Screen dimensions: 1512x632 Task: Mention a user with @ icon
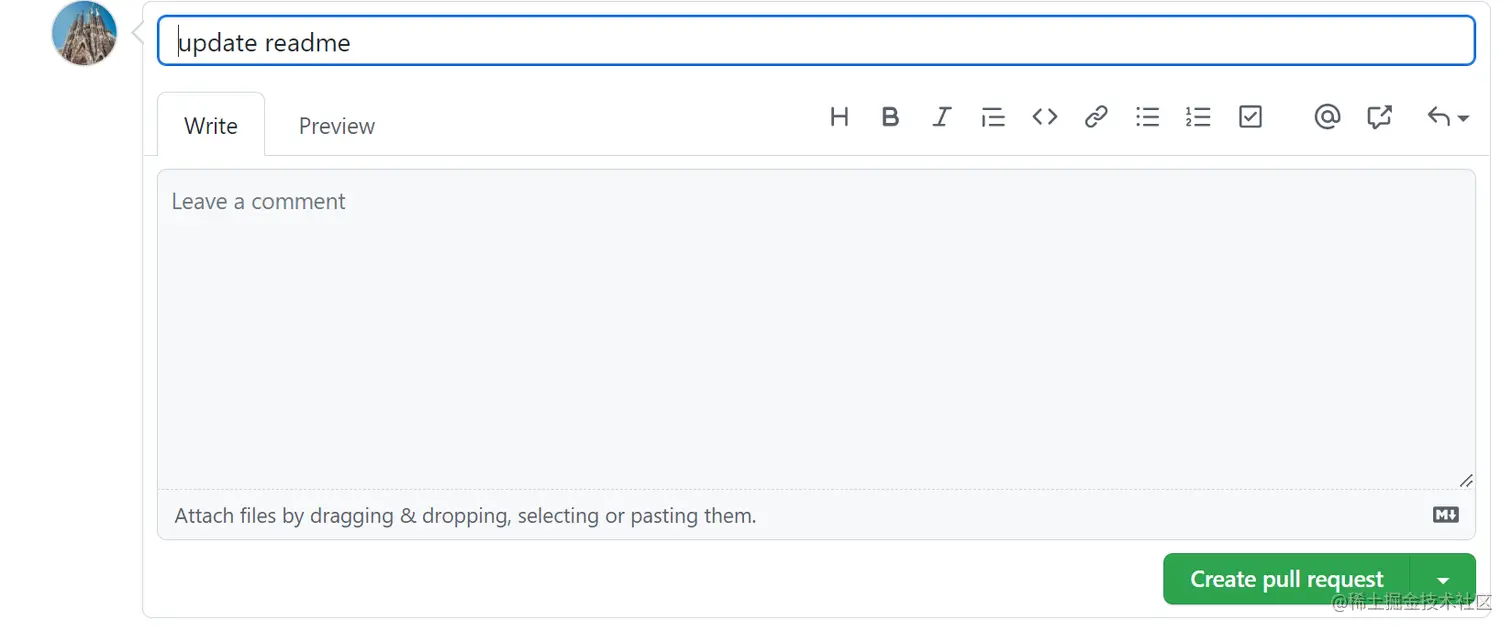tap(1327, 117)
